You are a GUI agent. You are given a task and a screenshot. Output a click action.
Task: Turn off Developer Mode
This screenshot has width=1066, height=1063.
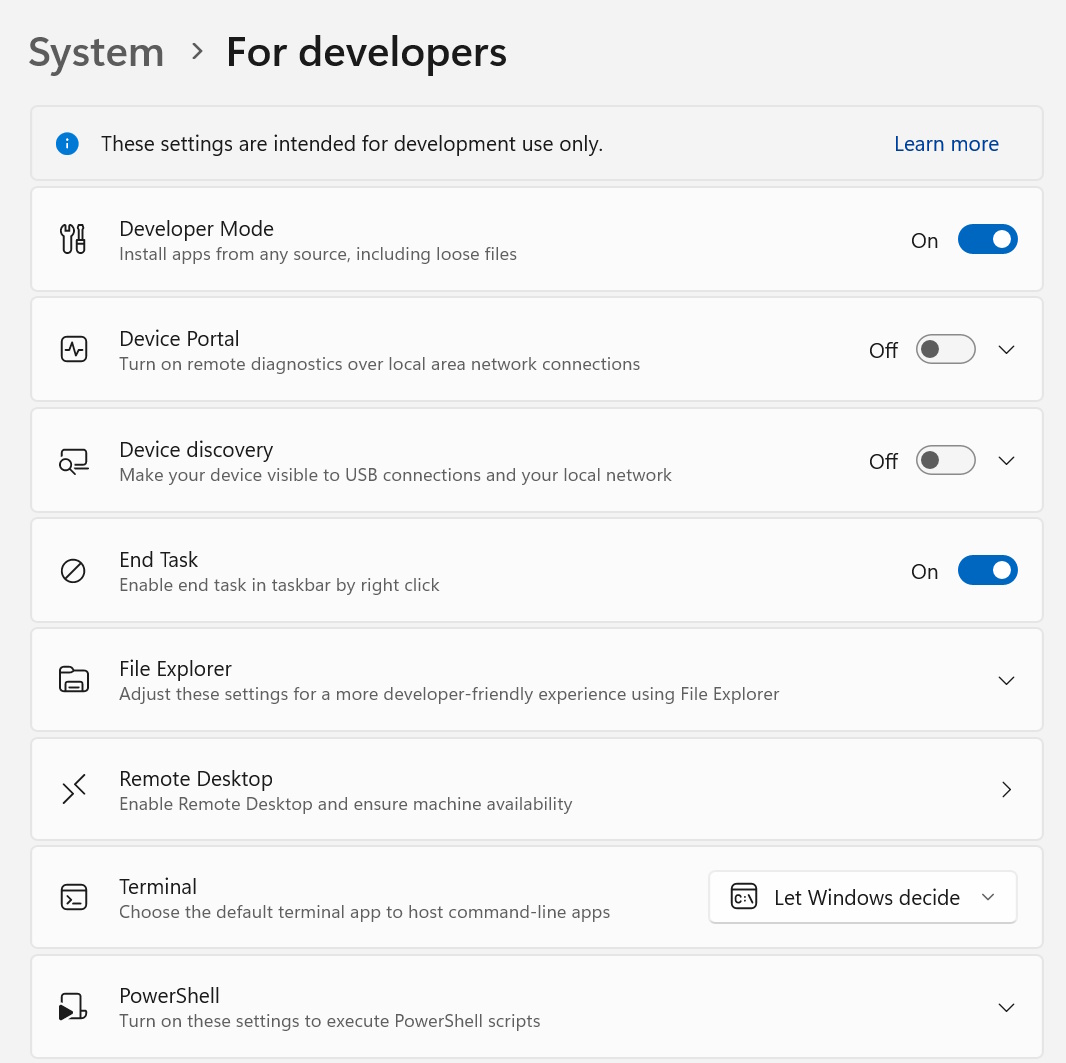coord(988,239)
